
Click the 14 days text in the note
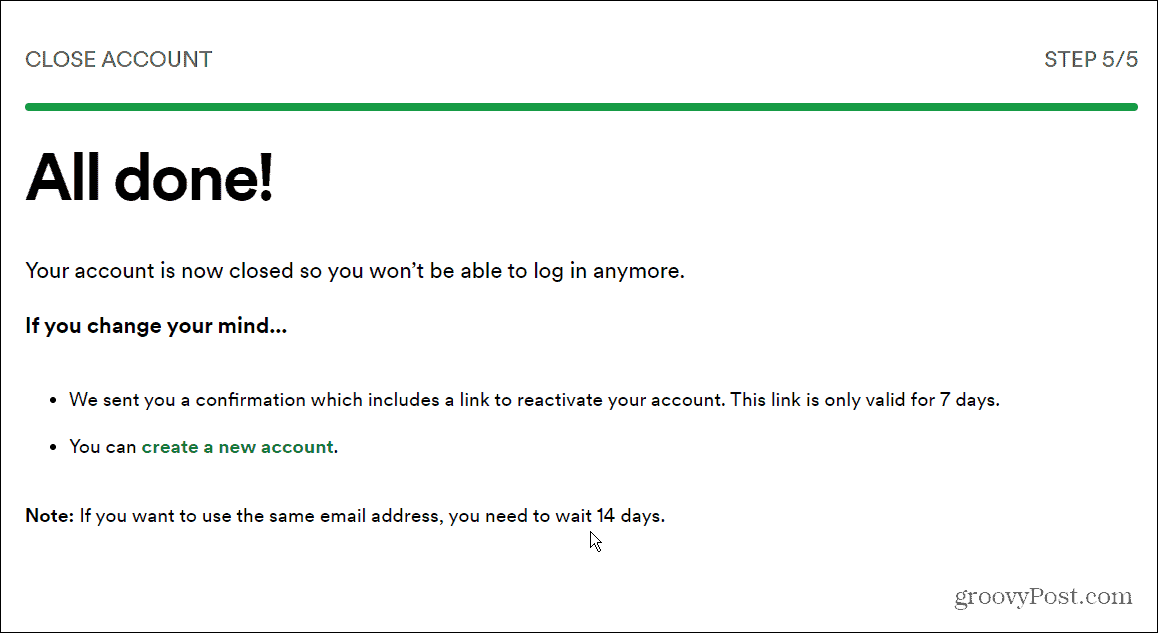pyautogui.click(x=631, y=516)
